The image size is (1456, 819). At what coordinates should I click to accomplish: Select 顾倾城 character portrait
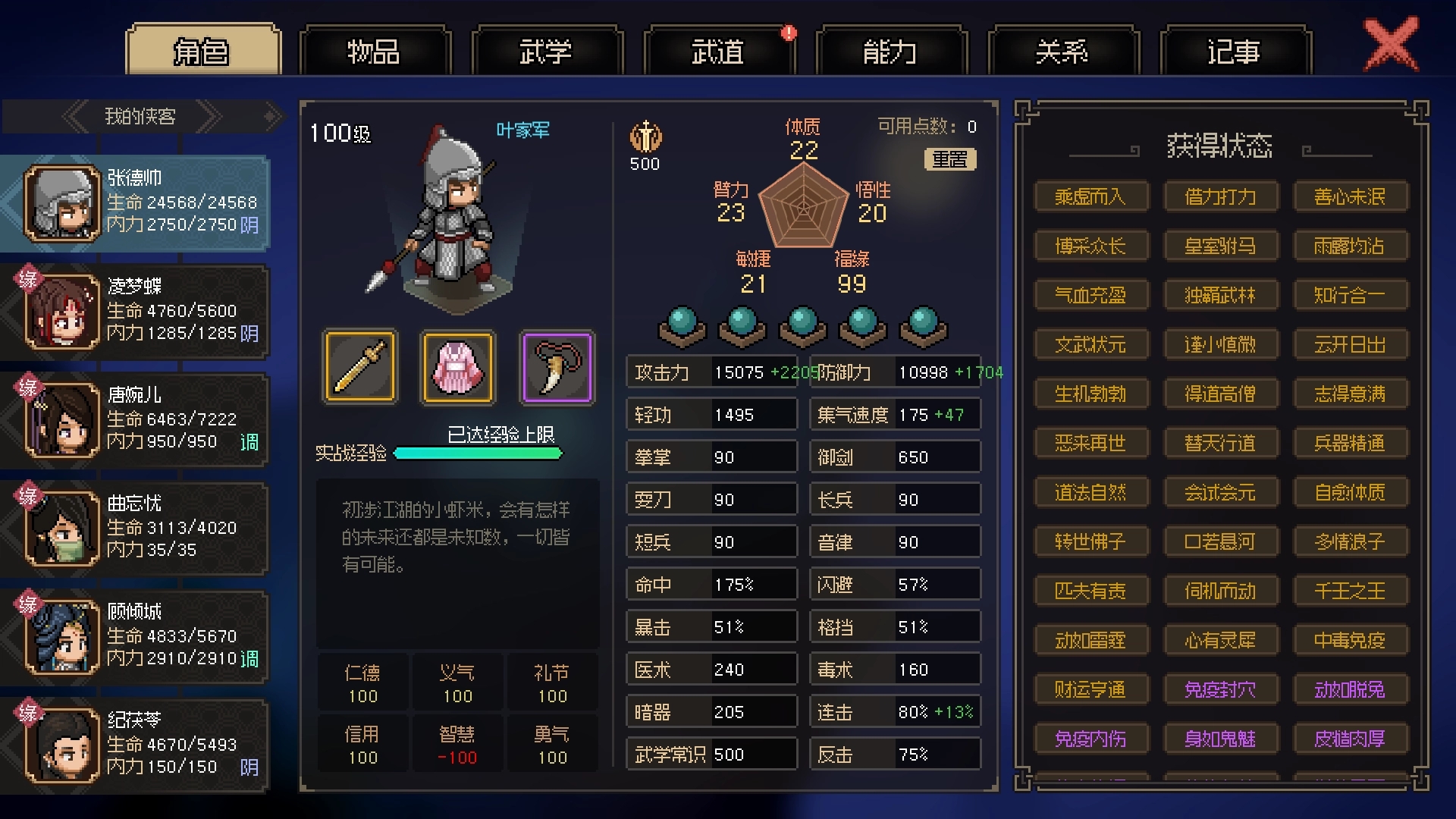(x=62, y=637)
